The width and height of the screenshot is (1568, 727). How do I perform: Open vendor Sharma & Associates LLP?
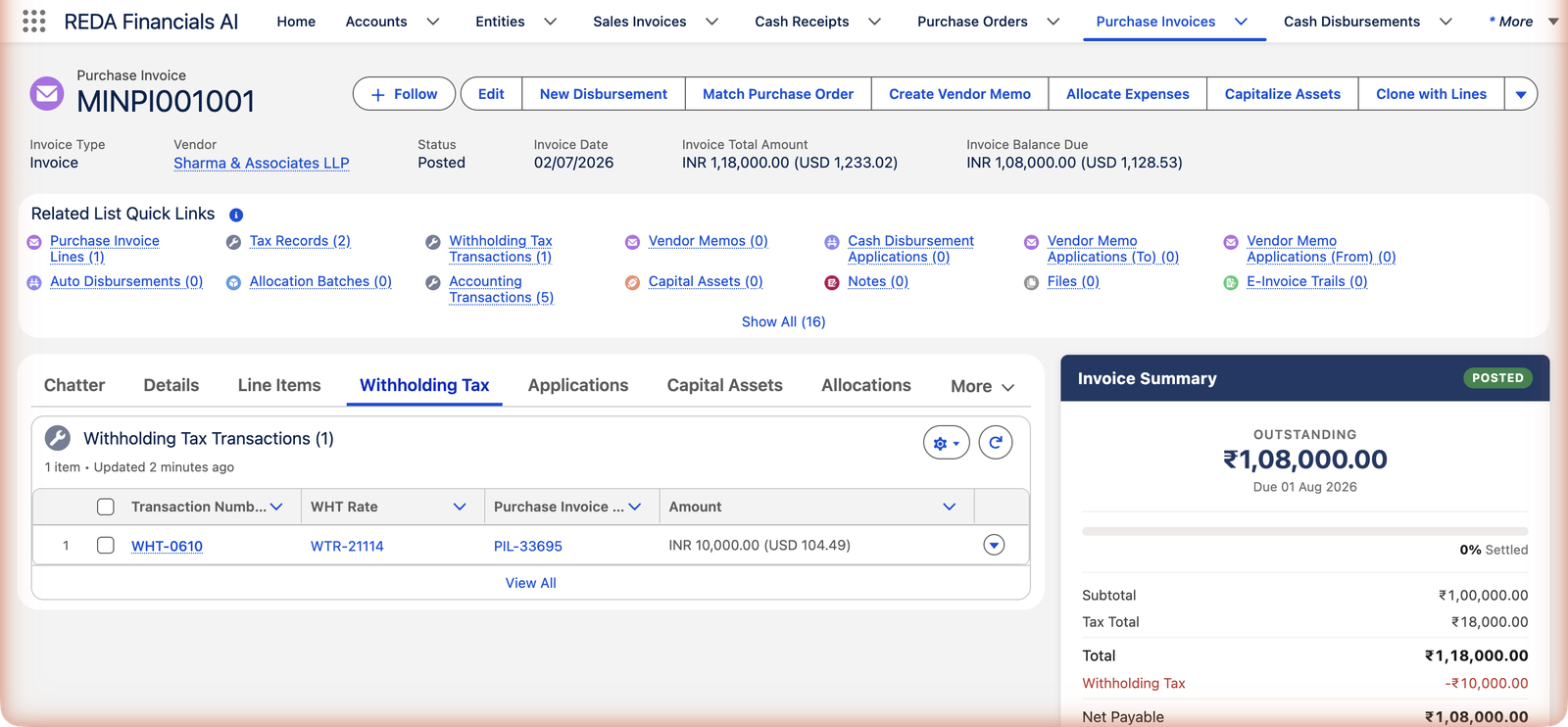262,163
